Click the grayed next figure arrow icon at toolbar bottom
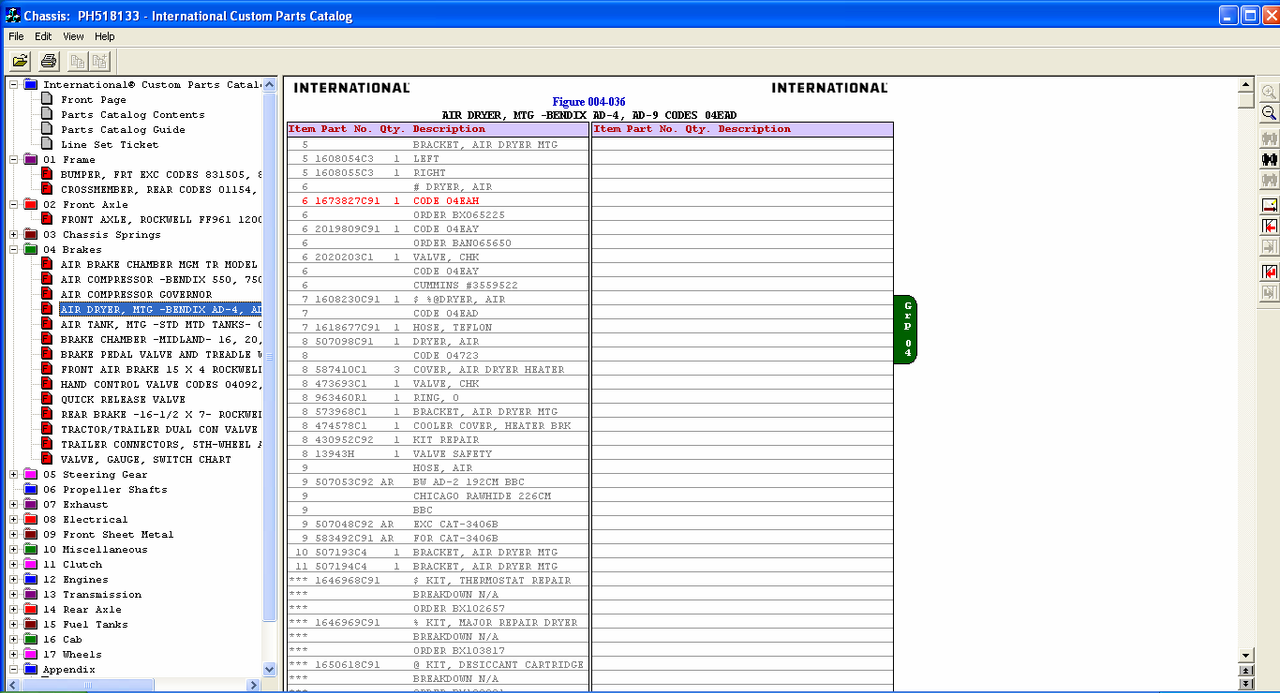1280x693 pixels. click(x=1269, y=292)
